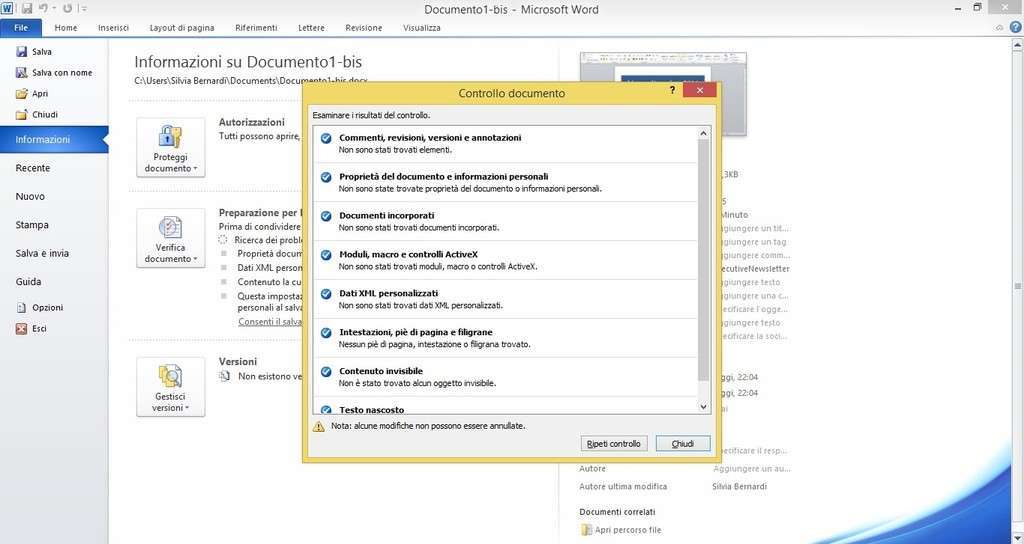Click the Salva disk icon in sidebar
1024x544 pixels.
[x=22, y=52]
